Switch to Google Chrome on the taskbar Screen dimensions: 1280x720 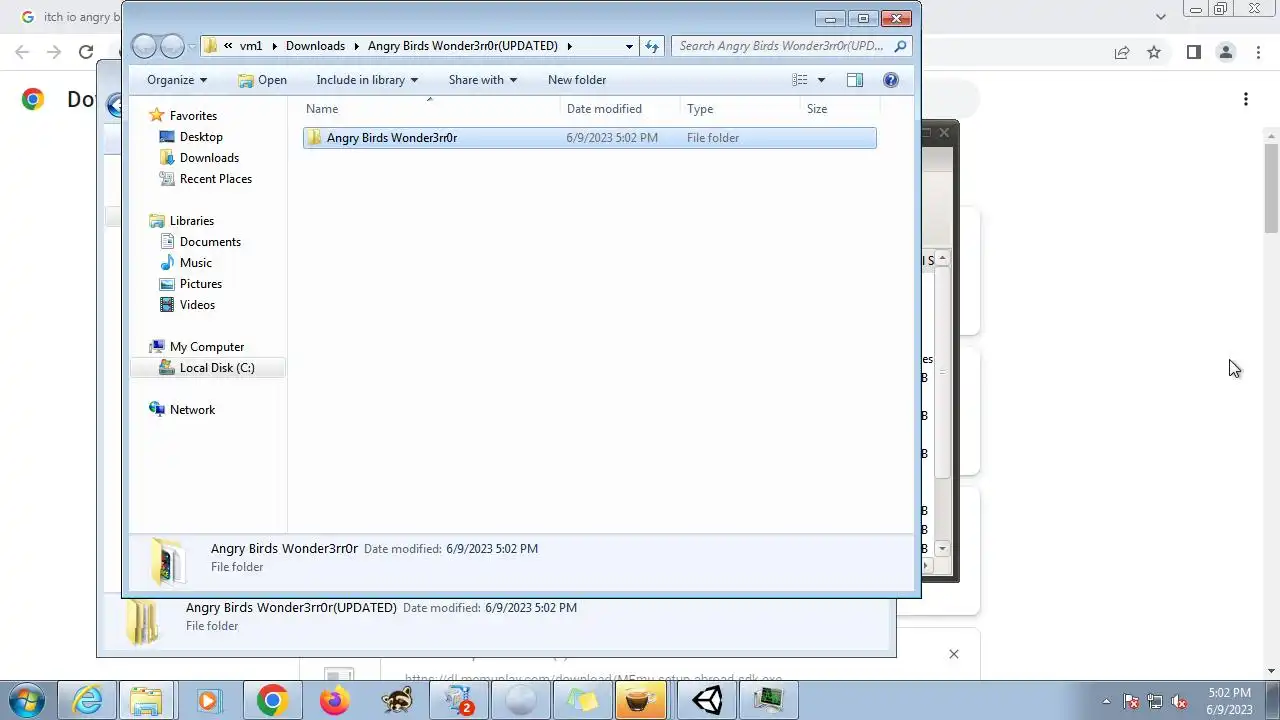pyautogui.click(x=271, y=701)
